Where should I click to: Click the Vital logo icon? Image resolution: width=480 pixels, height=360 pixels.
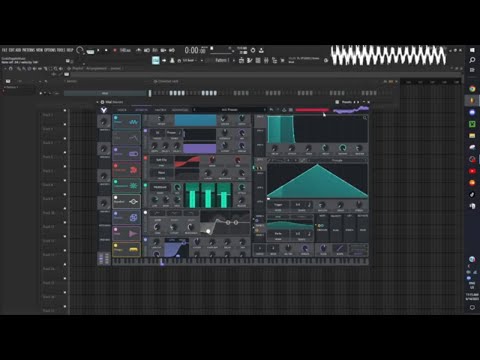point(104,110)
